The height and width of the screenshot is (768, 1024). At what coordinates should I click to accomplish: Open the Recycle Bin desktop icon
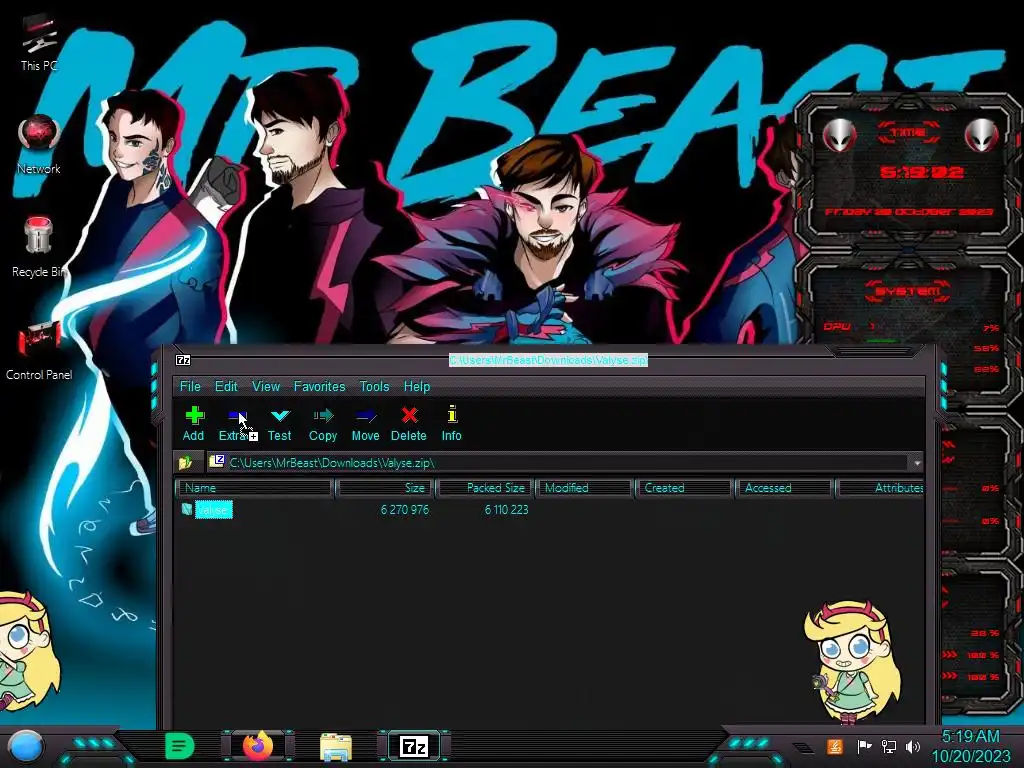(39, 248)
